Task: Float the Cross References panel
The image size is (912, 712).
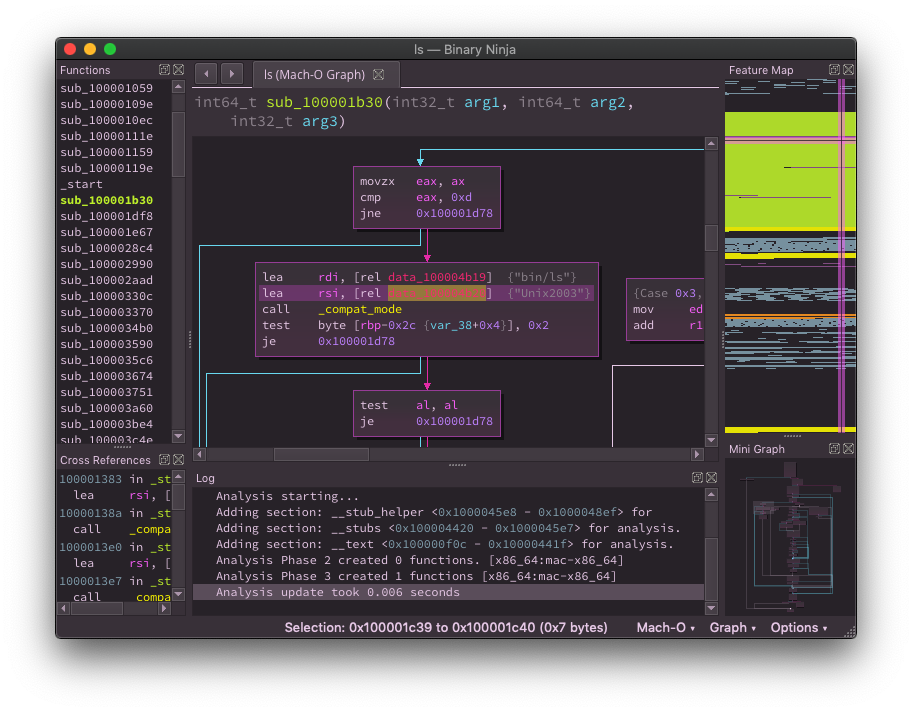Action: 164,460
